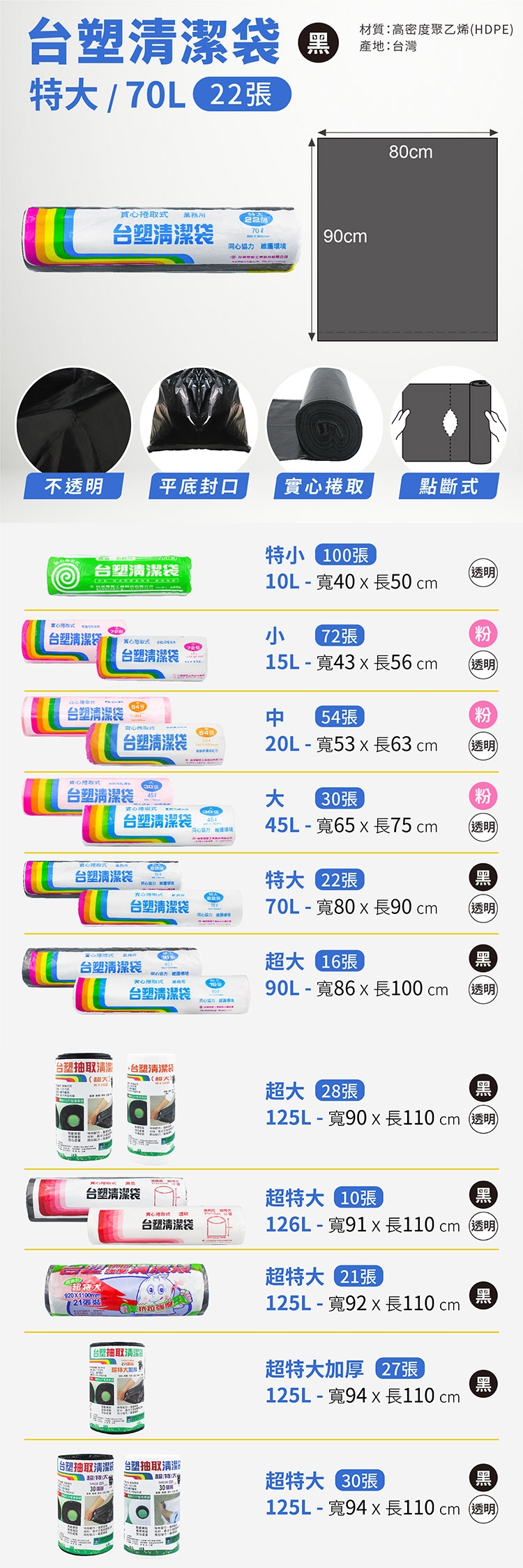
Task: Pick the 黑 badge in the 126L row
Action: point(483,1196)
